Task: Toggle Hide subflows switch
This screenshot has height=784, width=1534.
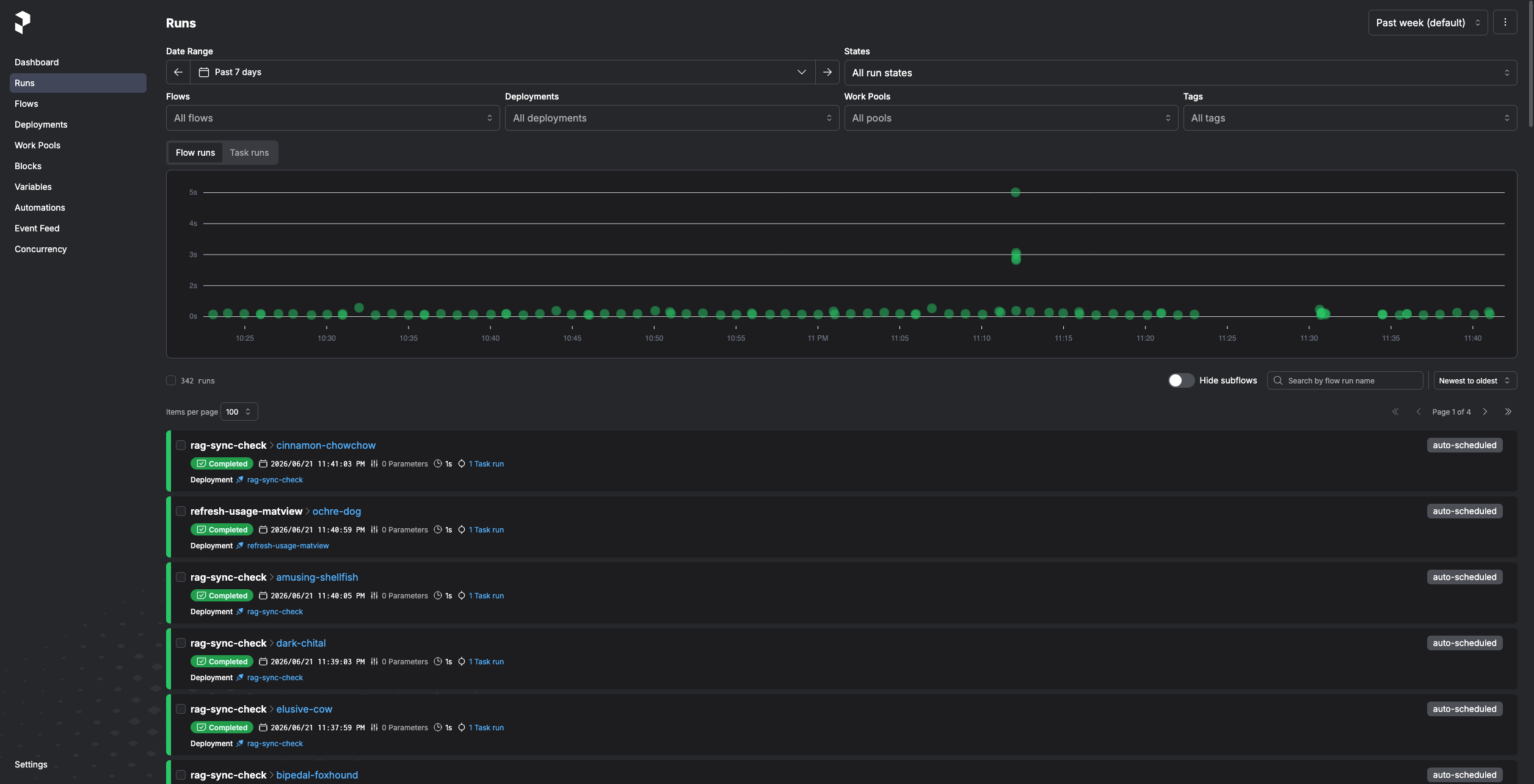Action: click(1181, 380)
